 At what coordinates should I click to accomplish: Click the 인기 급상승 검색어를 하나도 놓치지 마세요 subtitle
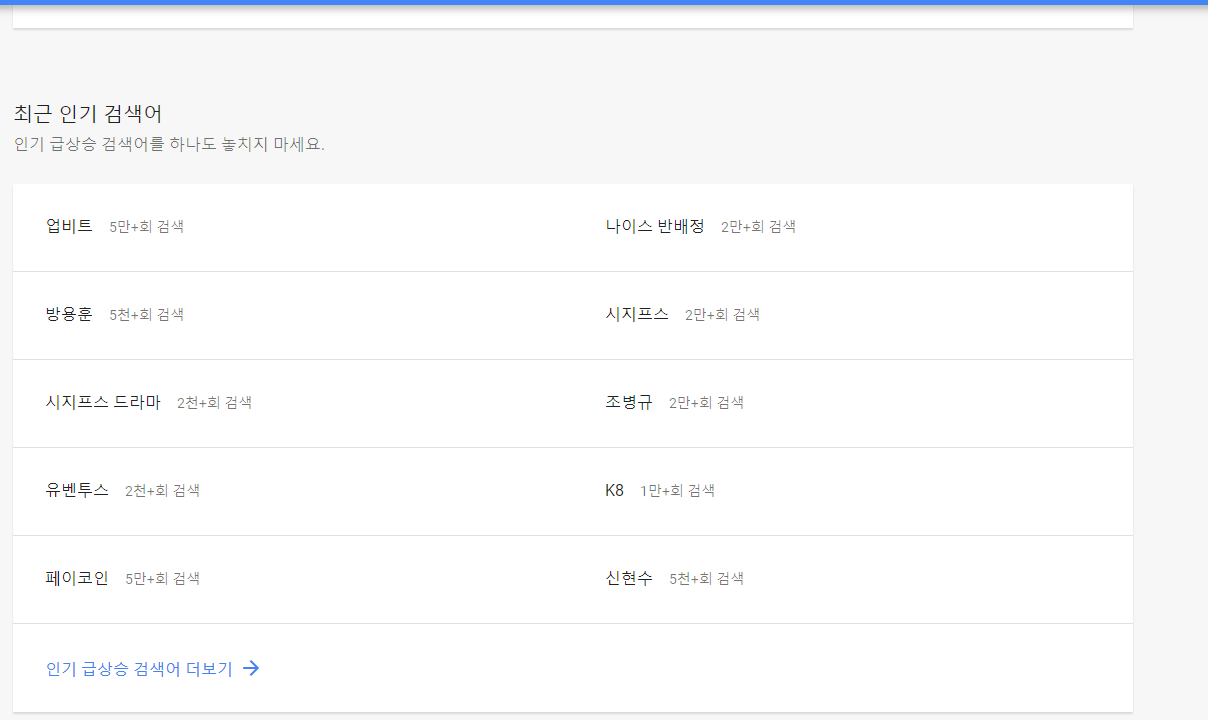169,144
